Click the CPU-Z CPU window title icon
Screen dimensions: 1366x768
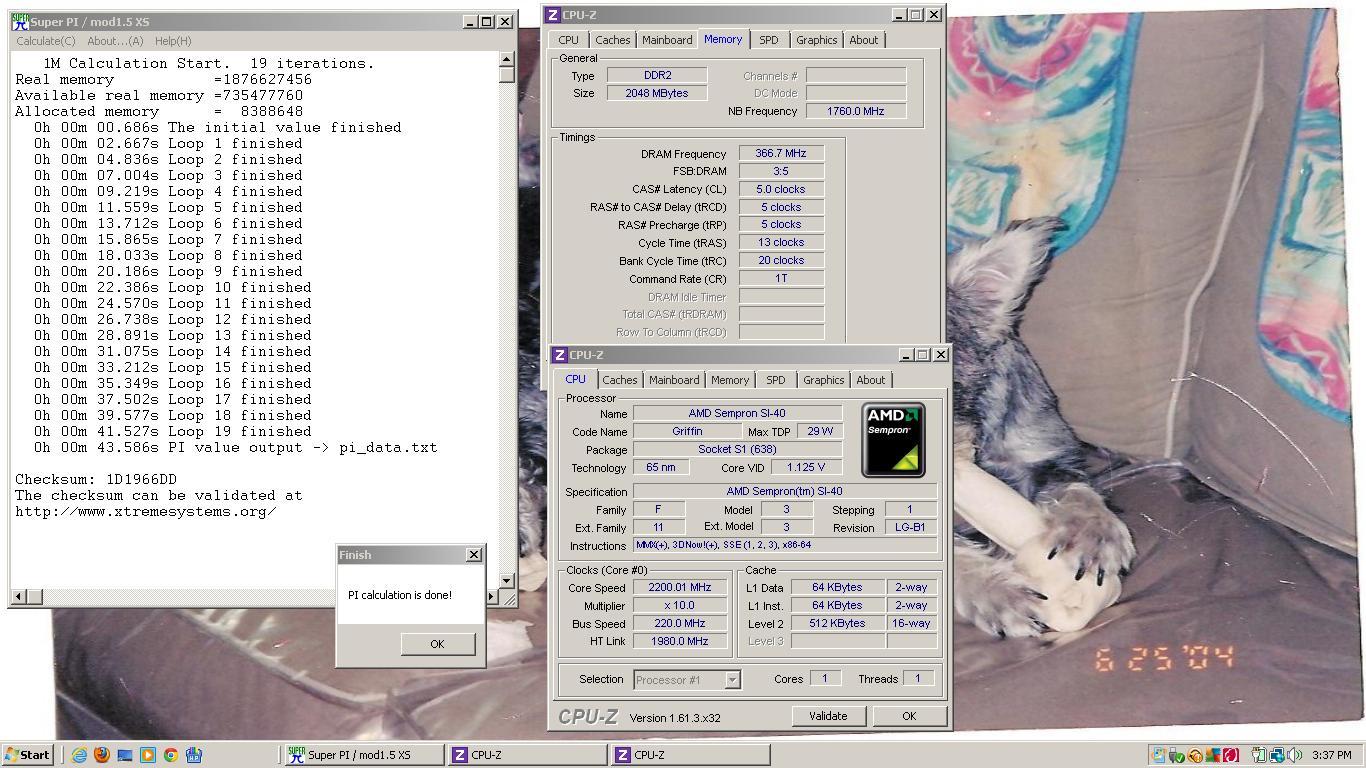[x=559, y=355]
